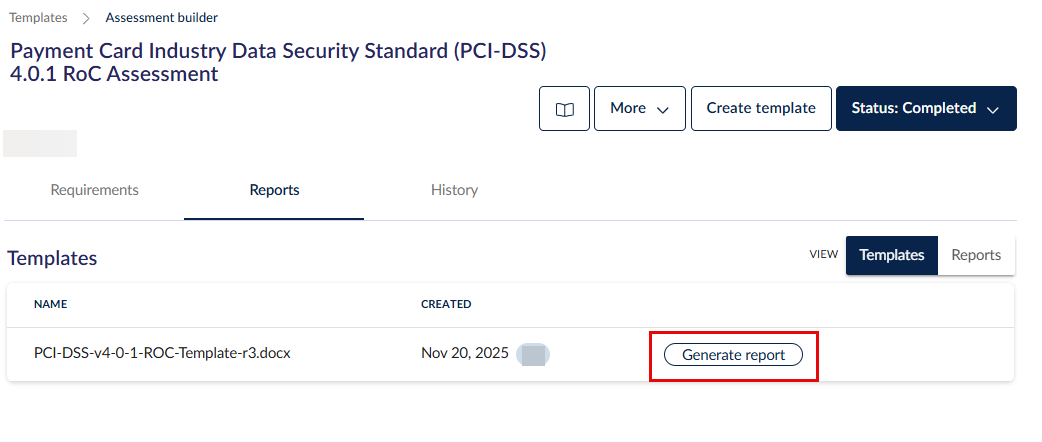Screen dimensions: 1042x442
Task: Click the blurred user avatar beside the date
Action: point(534,354)
